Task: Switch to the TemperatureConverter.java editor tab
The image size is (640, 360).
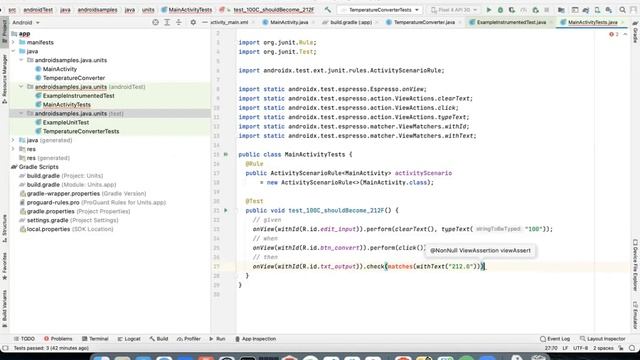Action: click(x=424, y=22)
